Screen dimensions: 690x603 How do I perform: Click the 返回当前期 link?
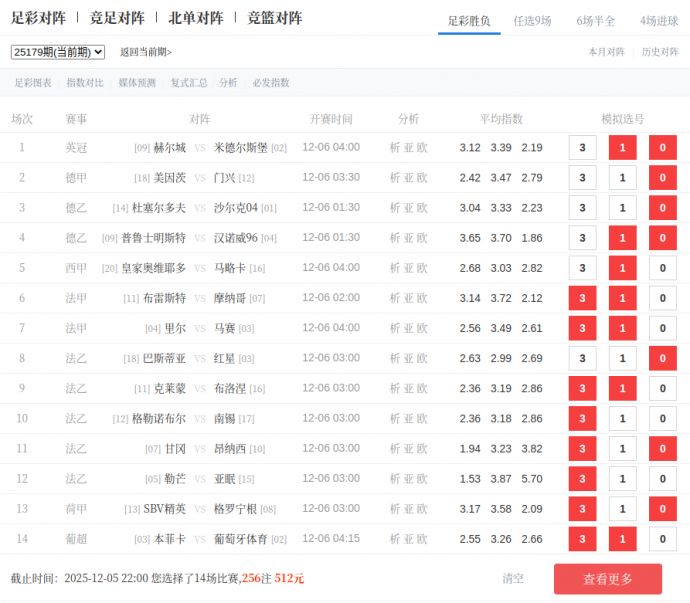146,52
